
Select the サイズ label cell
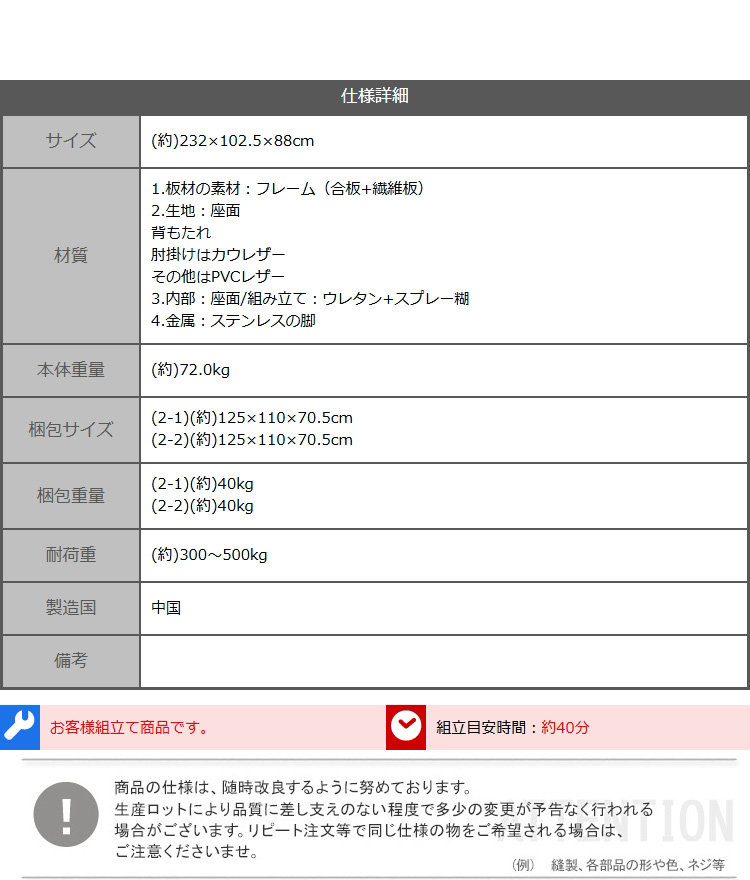click(71, 141)
